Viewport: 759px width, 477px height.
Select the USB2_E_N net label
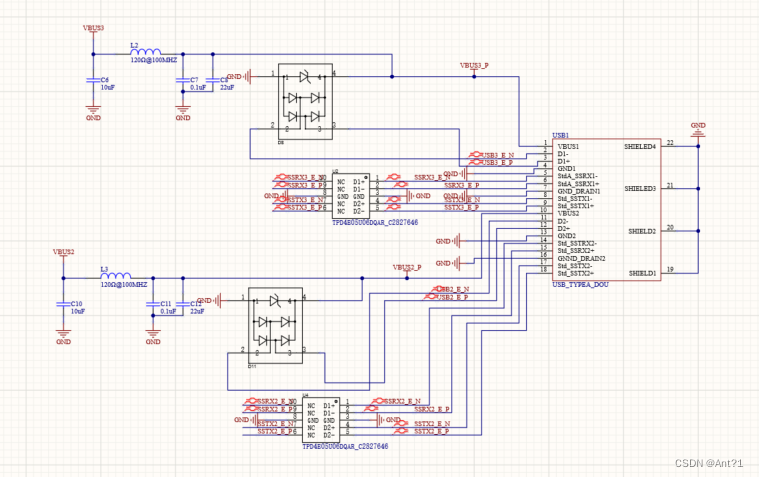[x=453, y=289]
